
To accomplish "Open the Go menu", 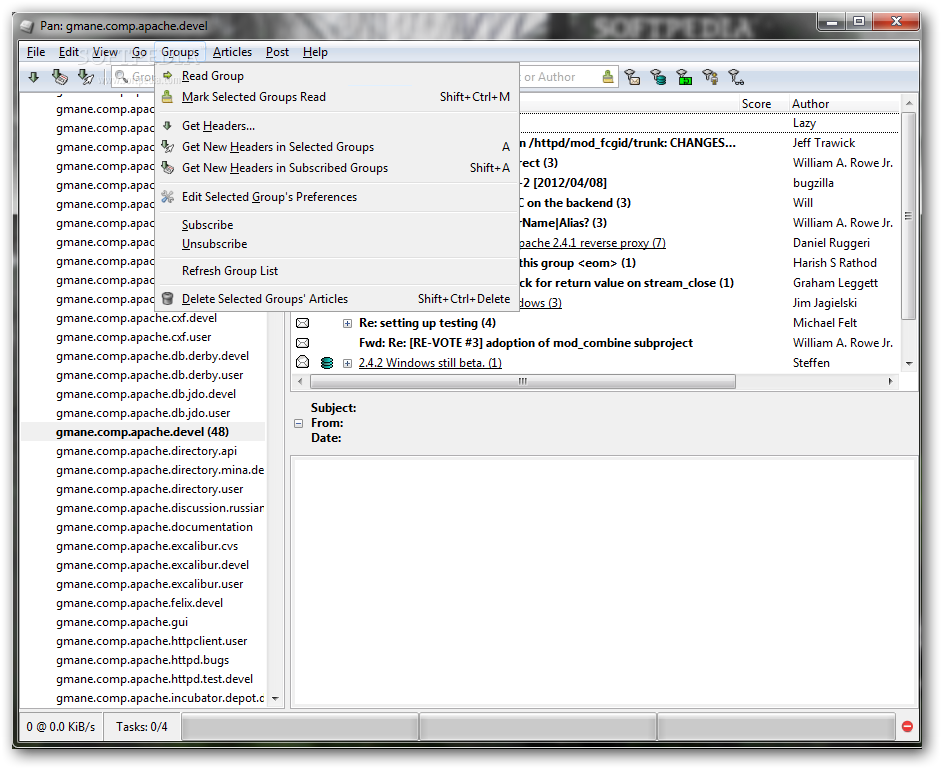I will tap(139, 52).
